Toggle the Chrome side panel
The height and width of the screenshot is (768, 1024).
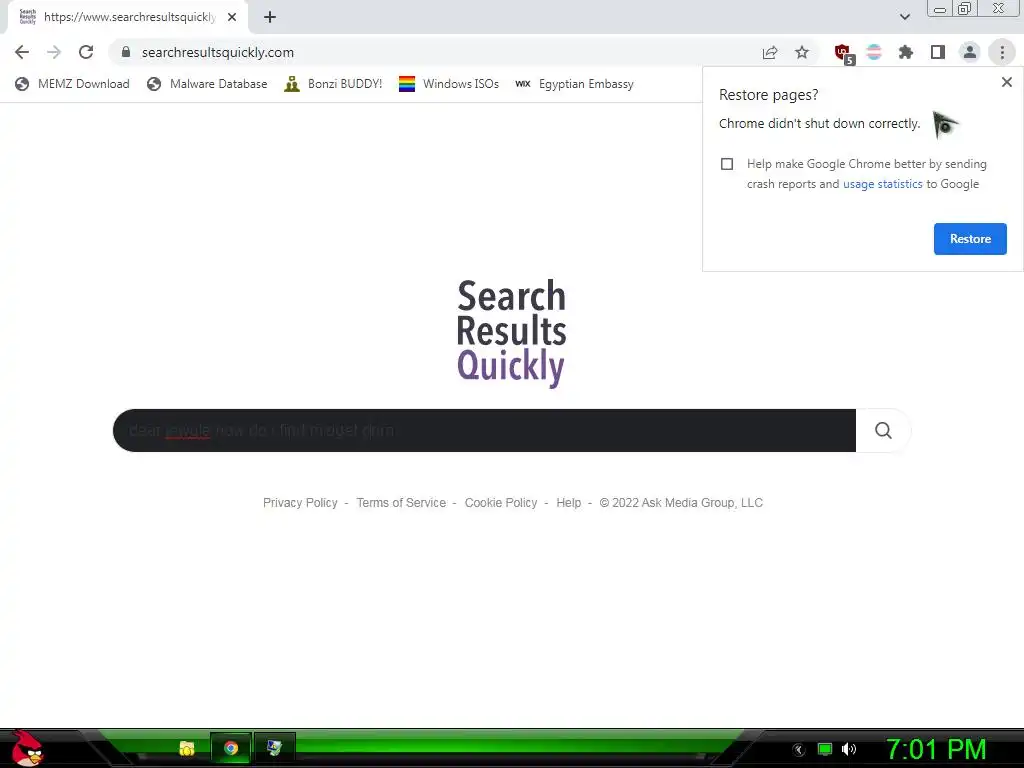(938, 52)
